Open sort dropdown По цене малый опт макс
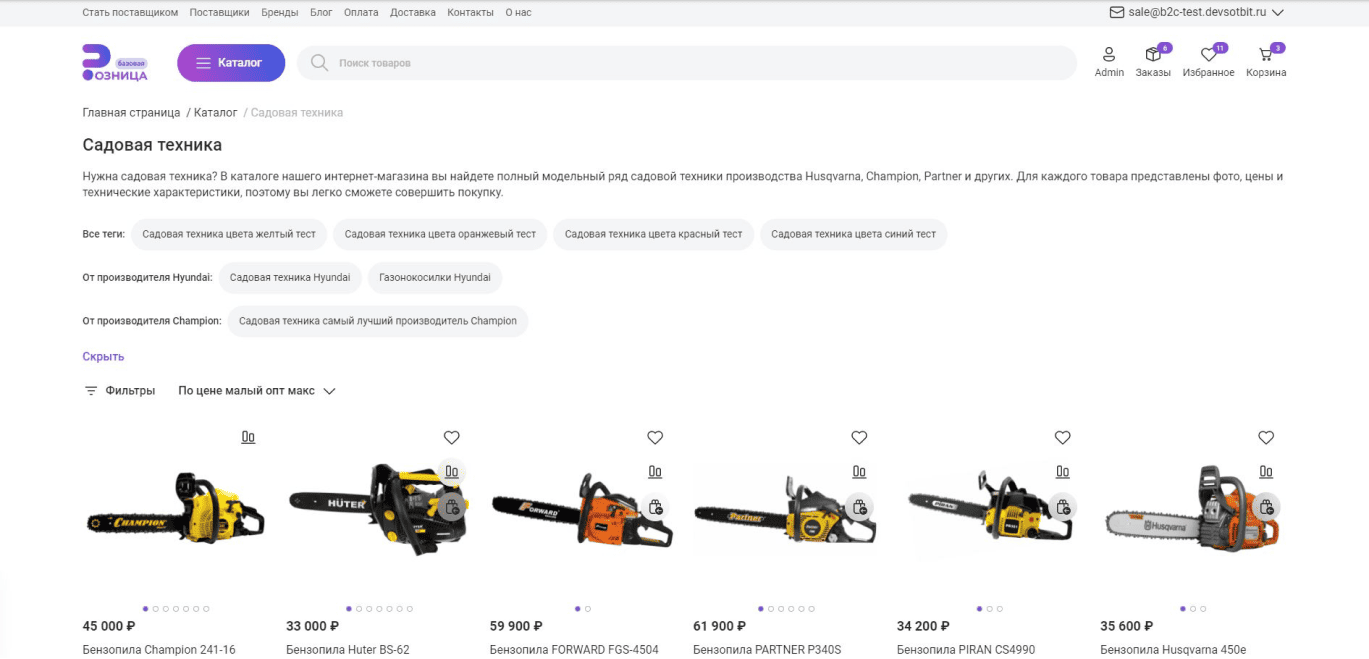Image resolution: width=1369 pixels, height=659 pixels. tap(257, 391)
